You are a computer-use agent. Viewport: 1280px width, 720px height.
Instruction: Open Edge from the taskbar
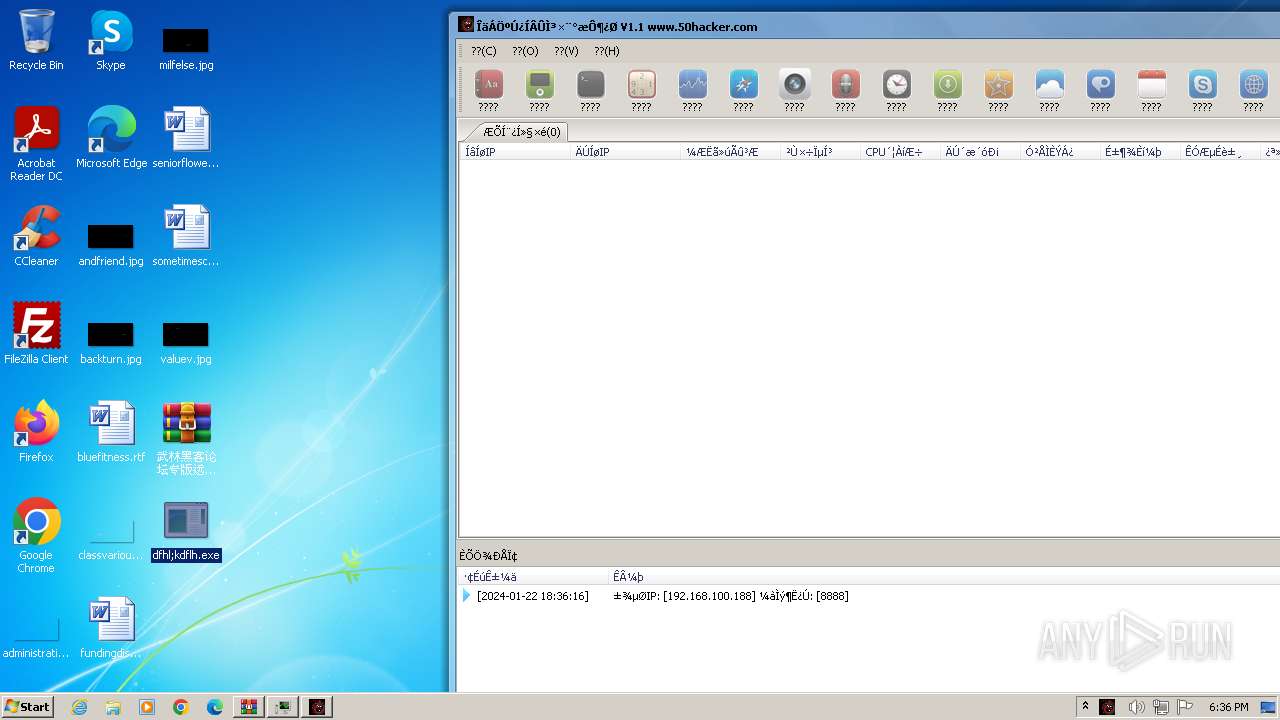[215, 707]
